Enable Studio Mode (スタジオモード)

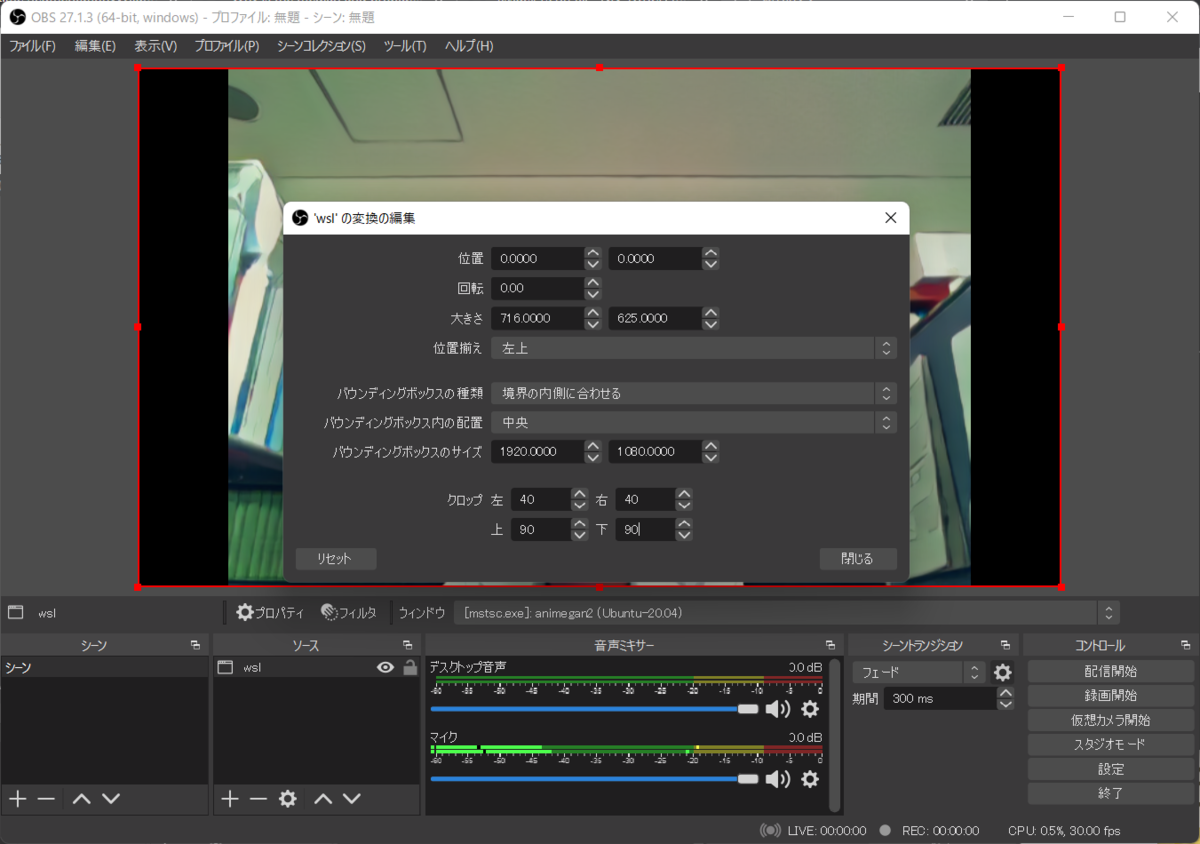1111,744
